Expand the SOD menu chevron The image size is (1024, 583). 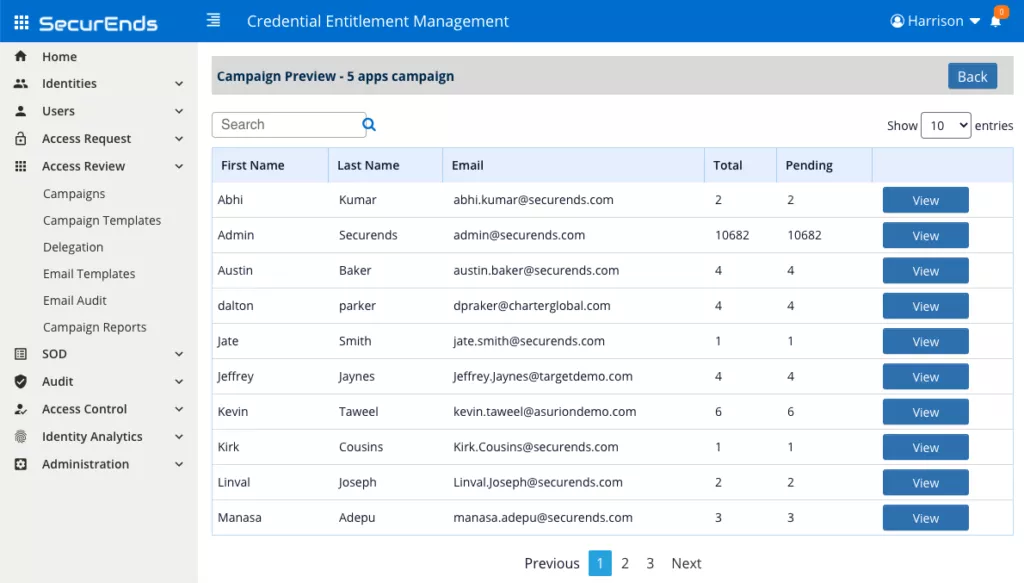point(179,354)
